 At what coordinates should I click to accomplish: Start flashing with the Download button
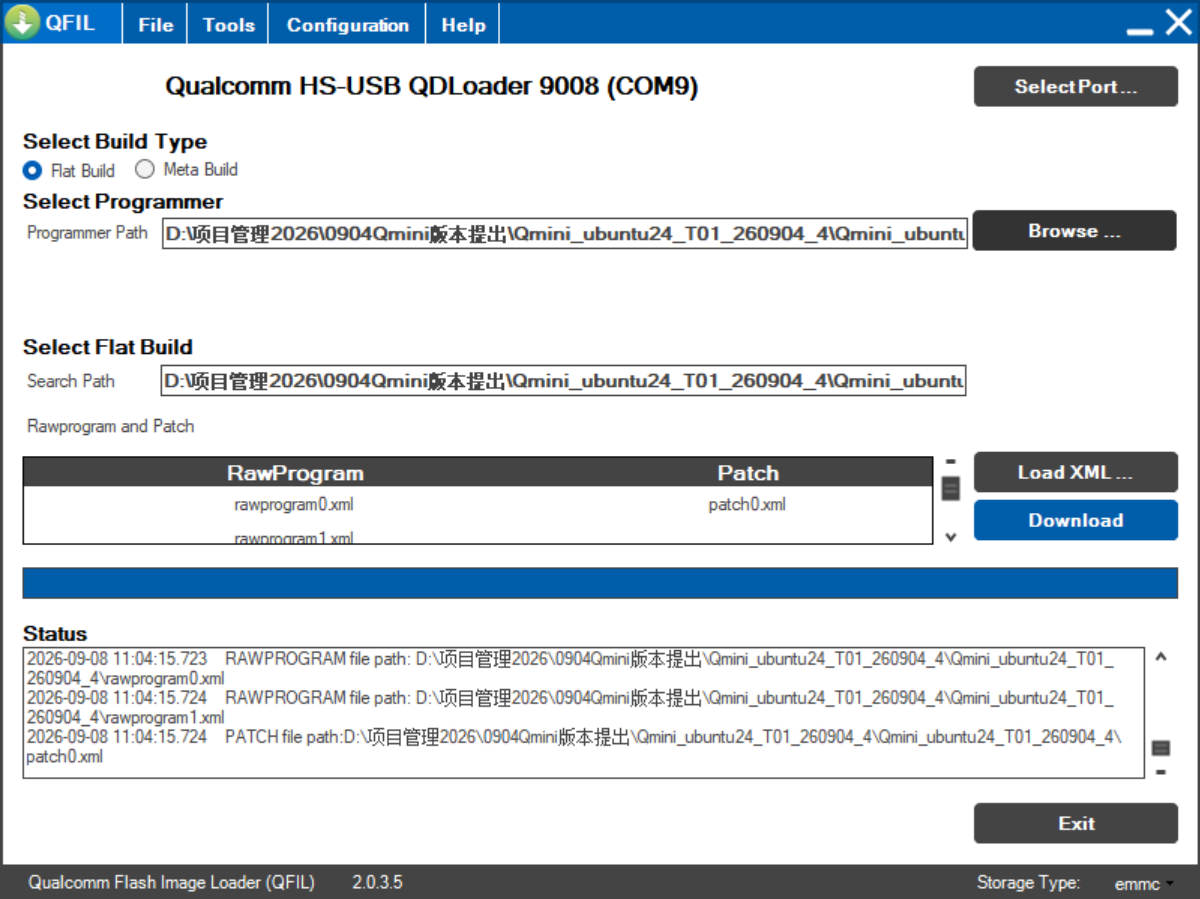coord(1076,520)
